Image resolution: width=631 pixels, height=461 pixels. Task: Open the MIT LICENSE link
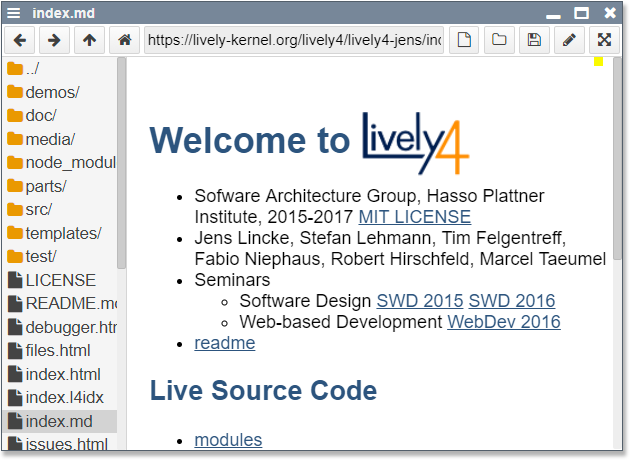414,216
